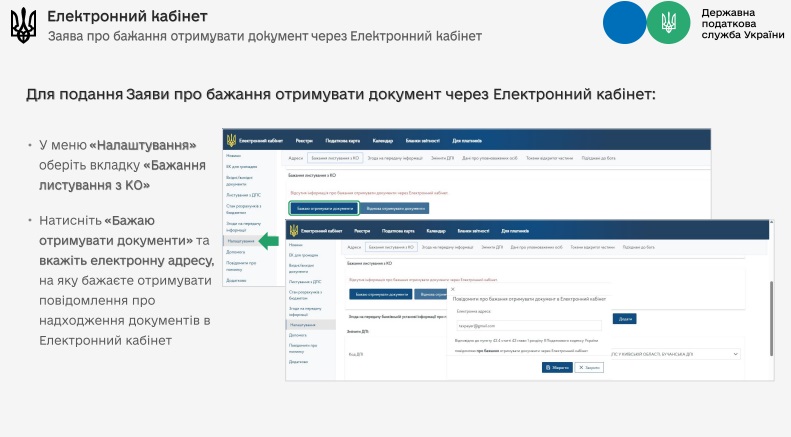The height and width of the screenshot is (437, 791).
Task: Expand the Код ДПІ dropdown list
Action: (737, 353)
